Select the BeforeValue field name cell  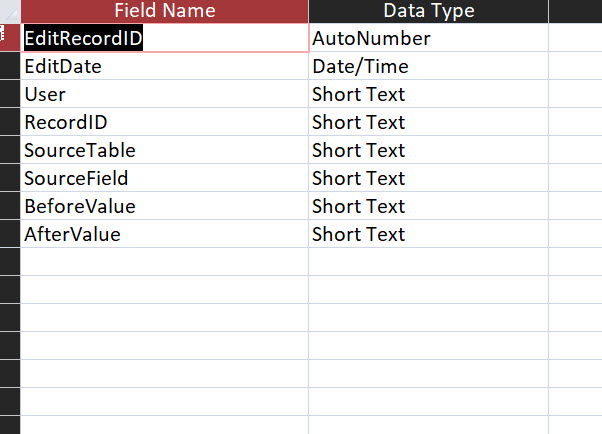(x=80, y=207)
